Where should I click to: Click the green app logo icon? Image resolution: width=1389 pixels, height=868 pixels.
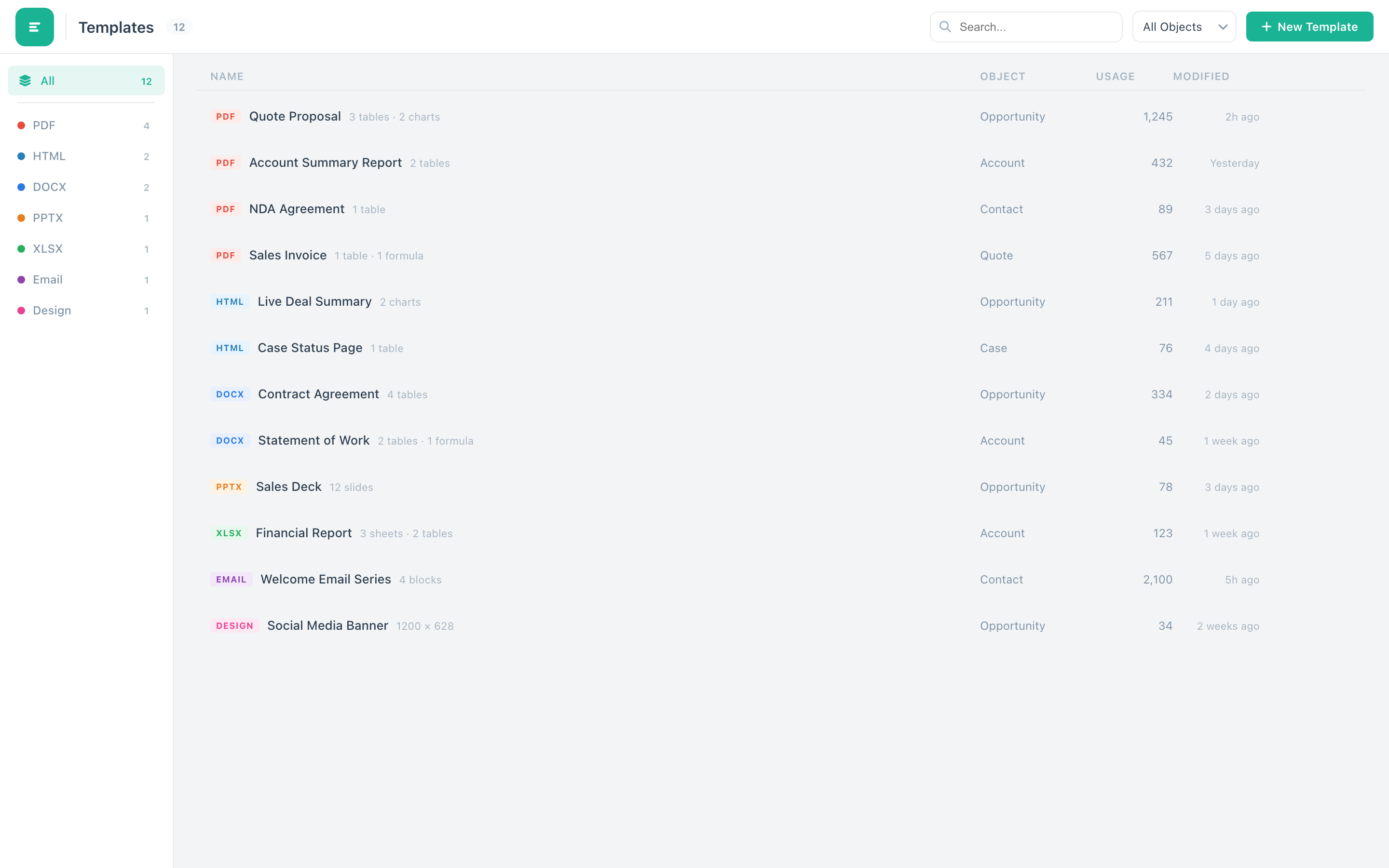coord(34,27)
